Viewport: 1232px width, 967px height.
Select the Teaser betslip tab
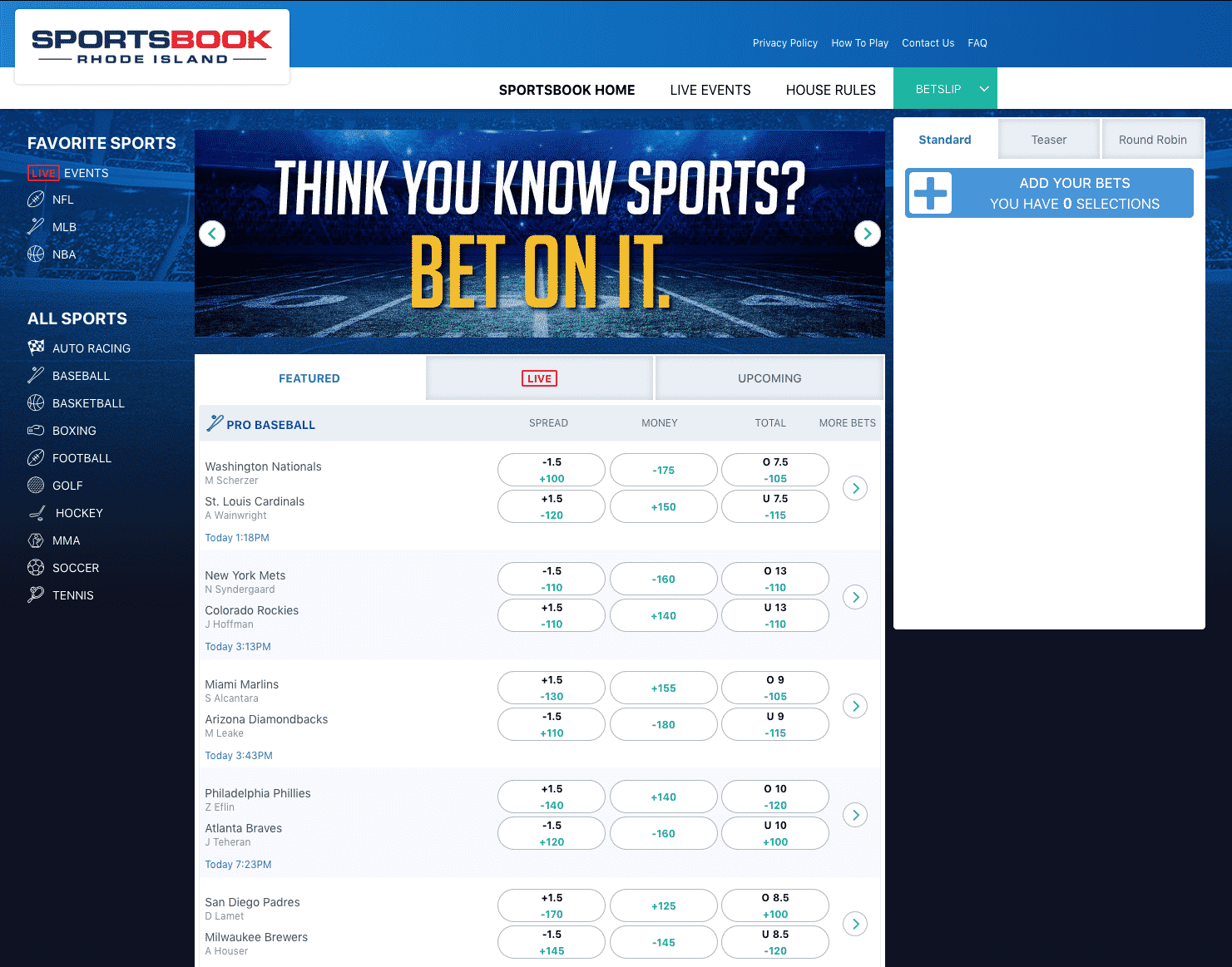[1049, 140]
